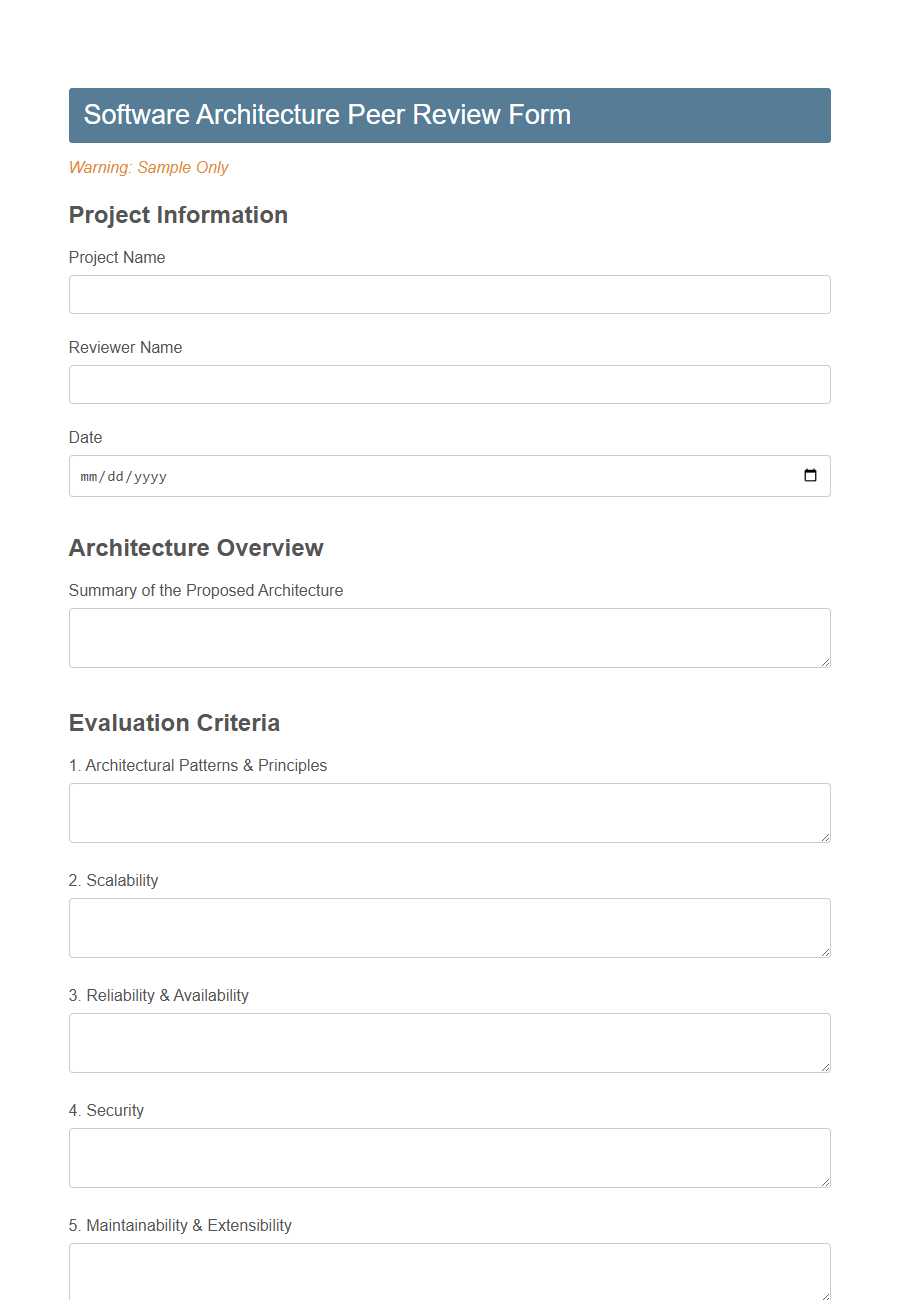Click the Software Architecture Peer Review Form header
Viewport: 900px width, 1300px height.
328,115
